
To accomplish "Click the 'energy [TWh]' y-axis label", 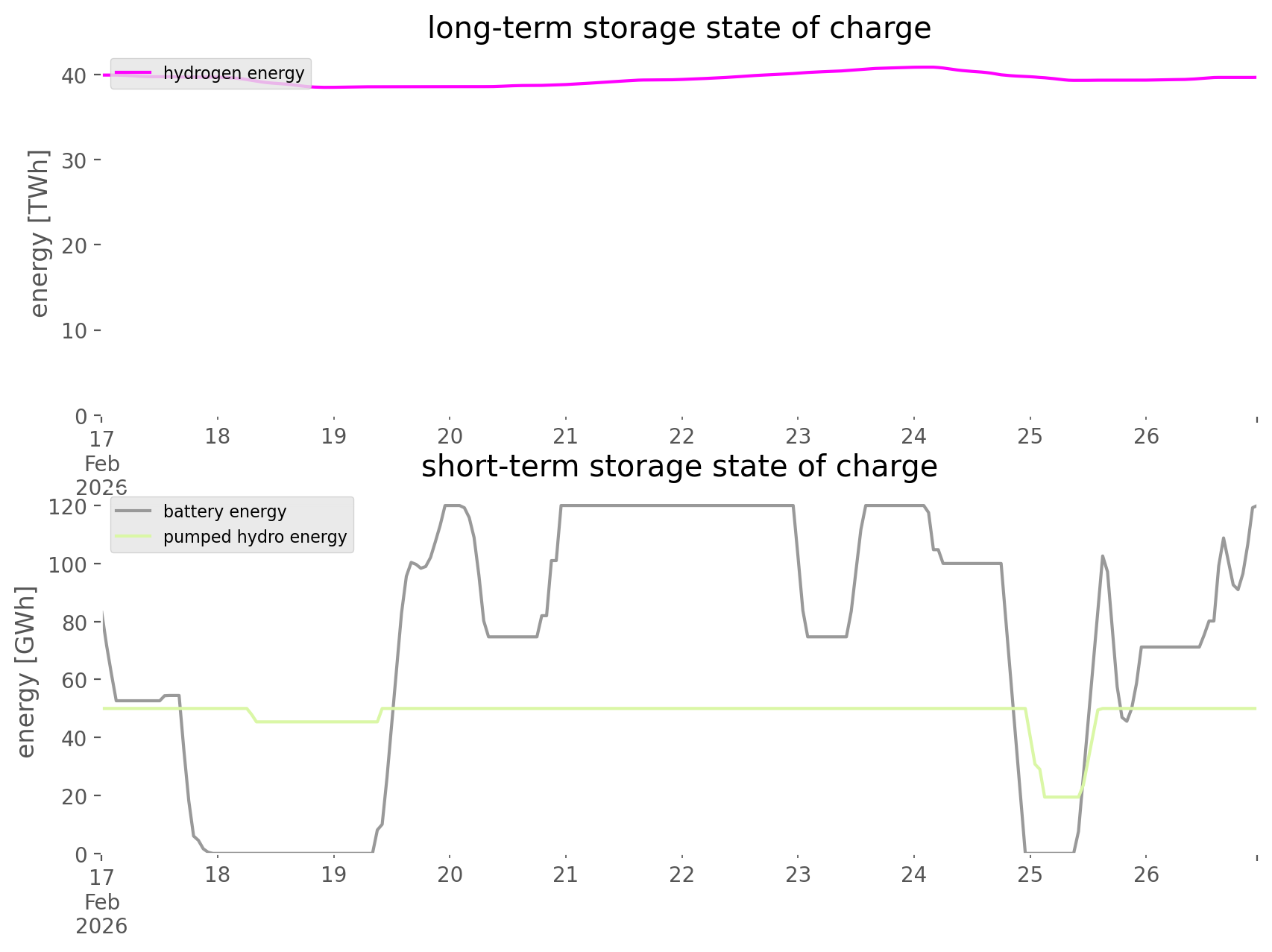I will [x=39, y=233].
